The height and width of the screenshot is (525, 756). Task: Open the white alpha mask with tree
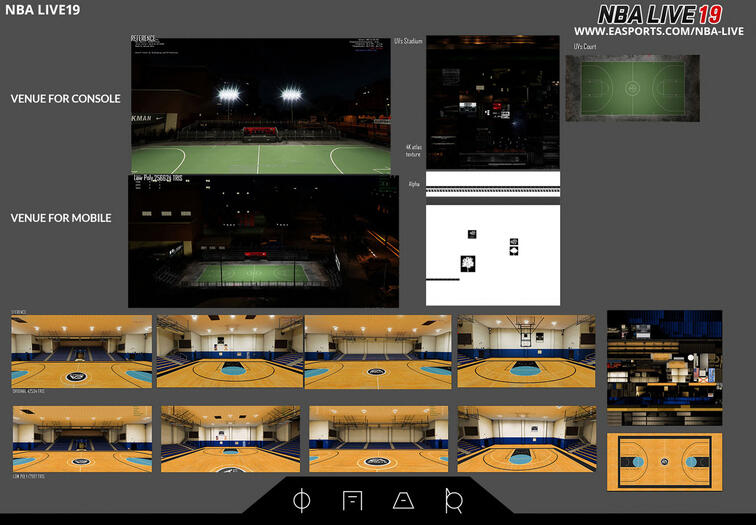click(493, 255)
